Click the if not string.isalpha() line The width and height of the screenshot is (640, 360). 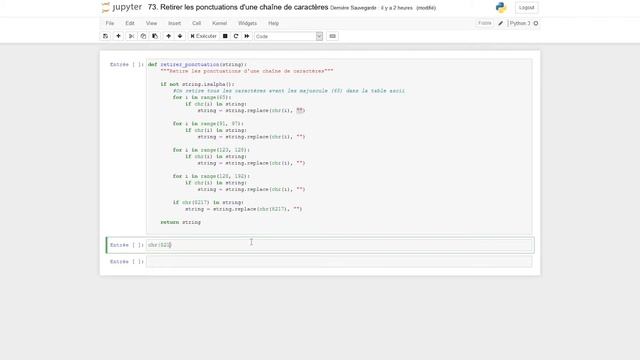[197, 84]
